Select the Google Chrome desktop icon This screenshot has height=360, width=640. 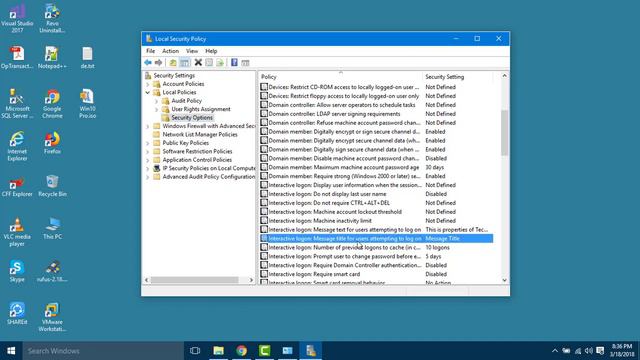[x=52, y=104]
